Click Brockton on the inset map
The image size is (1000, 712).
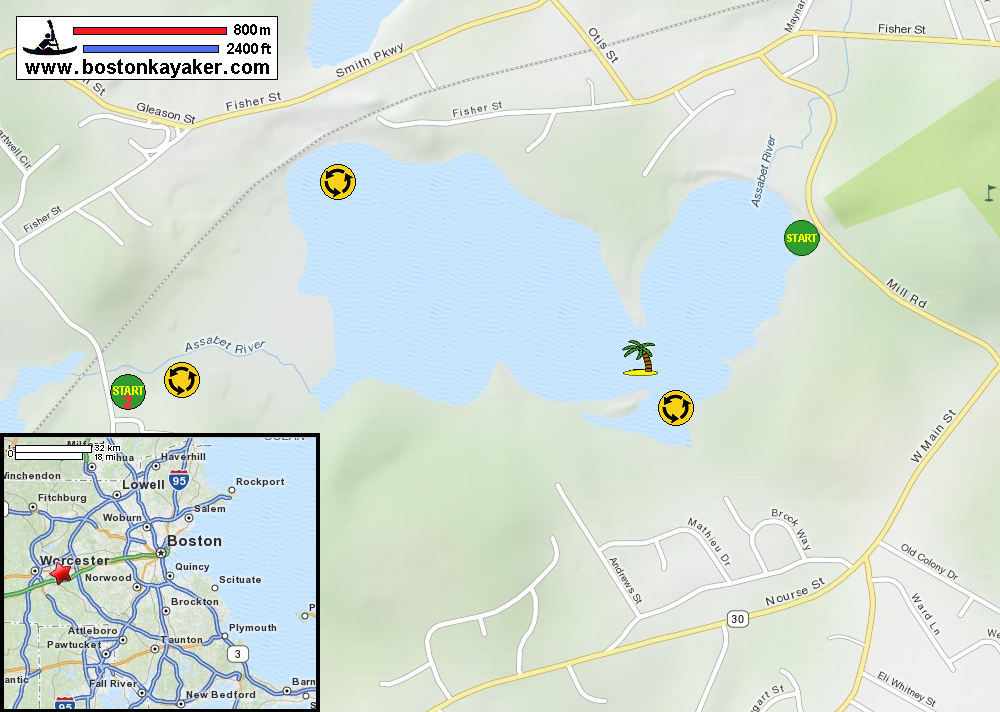(x=195, y=602)
